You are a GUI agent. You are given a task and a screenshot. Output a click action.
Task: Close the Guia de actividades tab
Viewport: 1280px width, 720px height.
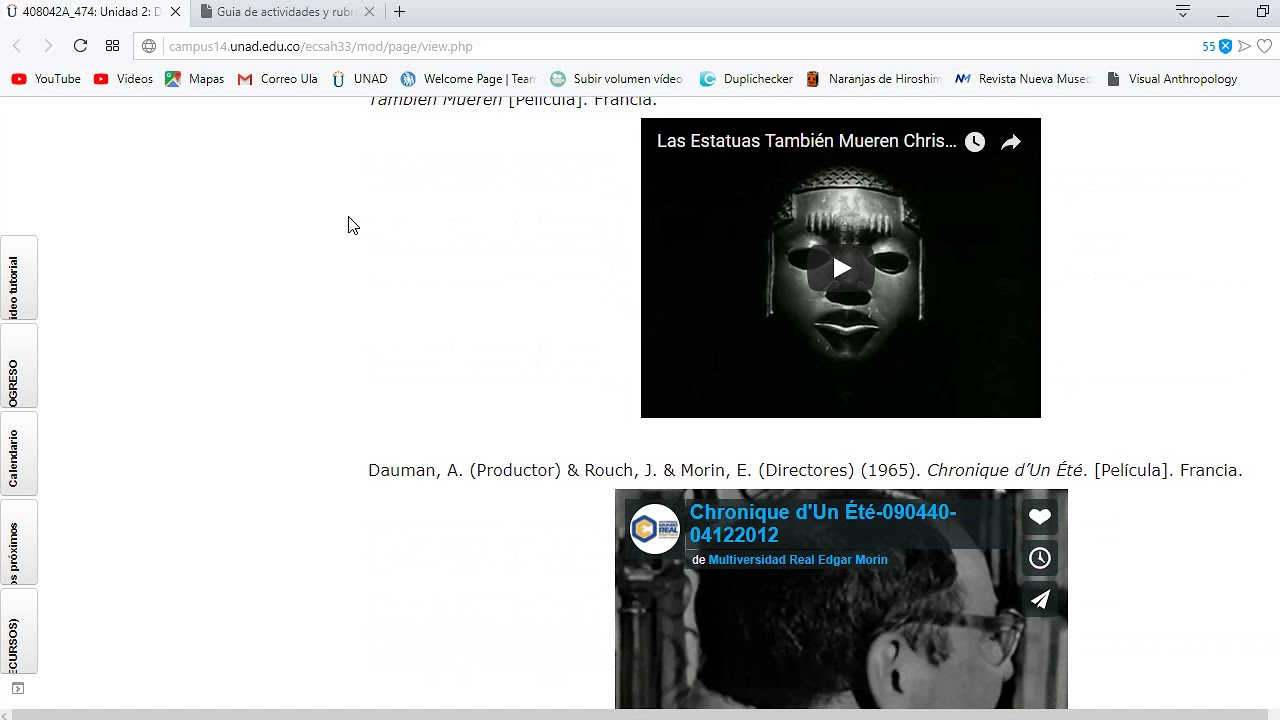[x=369, y=12]
